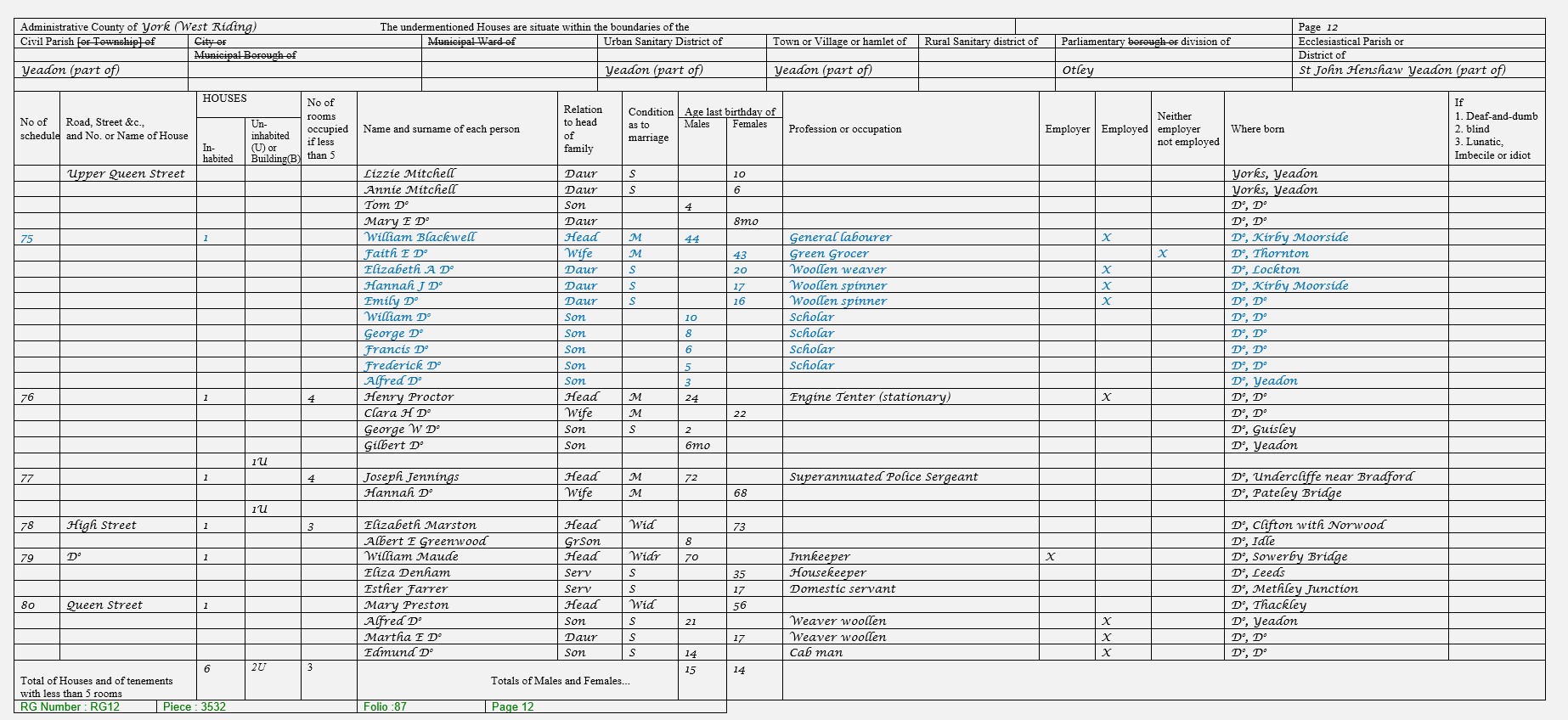Select York (West Riding) county text
This screenshot has width=1568, height=720.
point(199,26)
